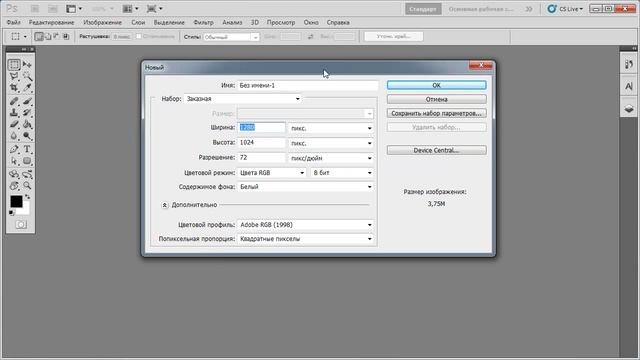Select the Move tool
The image size is (640, 360).
27,64
